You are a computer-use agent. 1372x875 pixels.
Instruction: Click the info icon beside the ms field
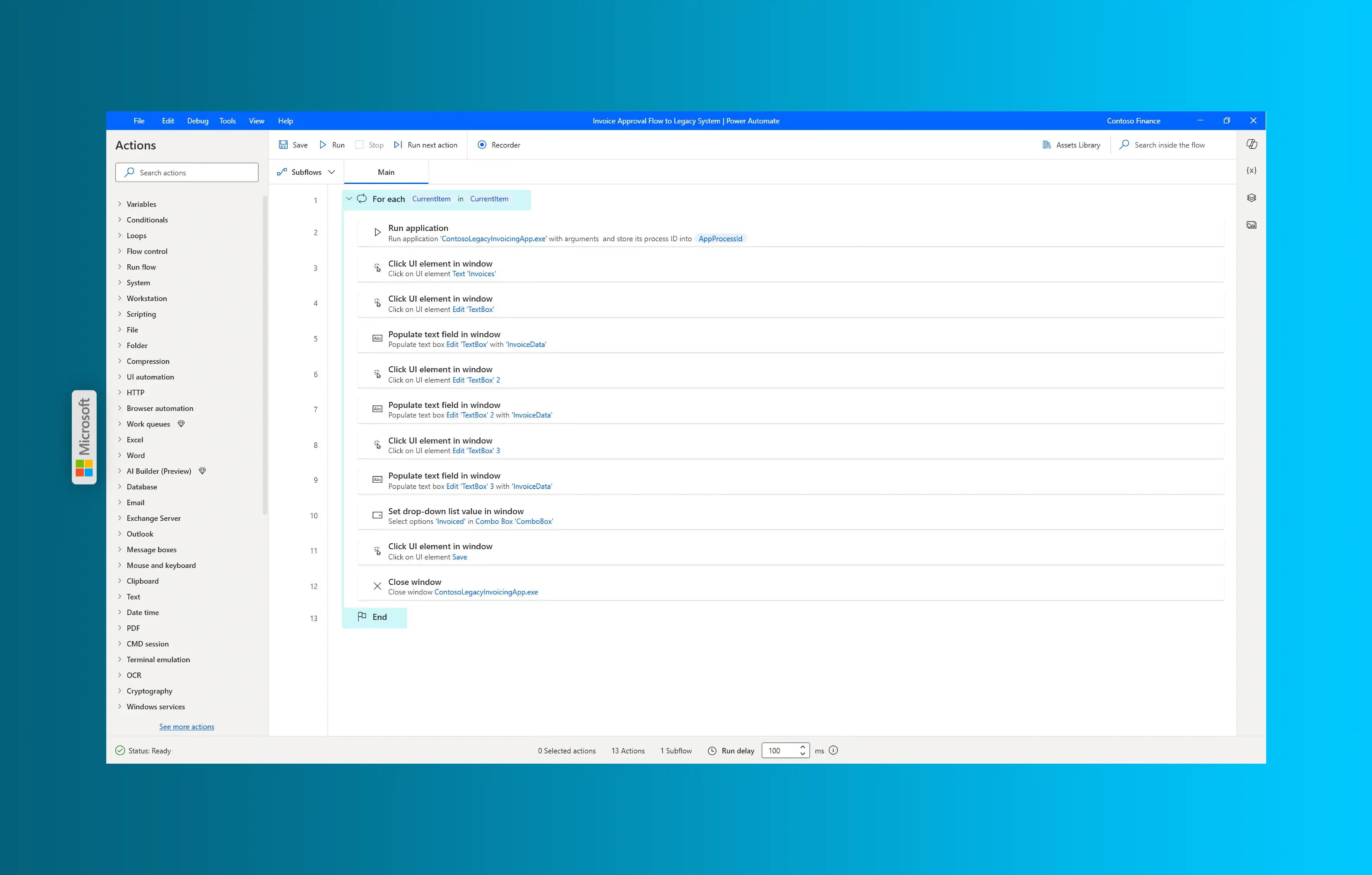834,750
